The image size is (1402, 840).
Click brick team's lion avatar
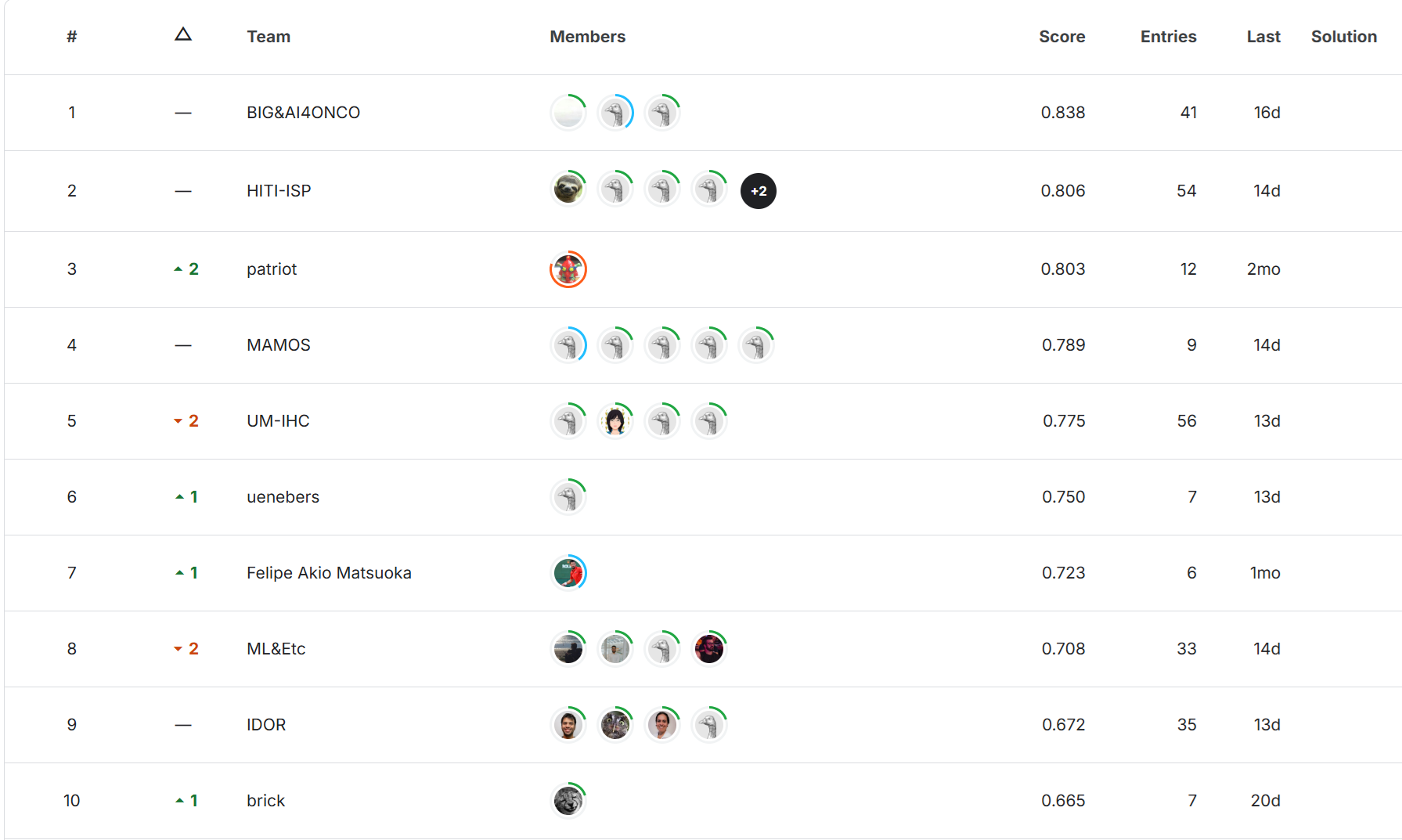pos(568,800)
